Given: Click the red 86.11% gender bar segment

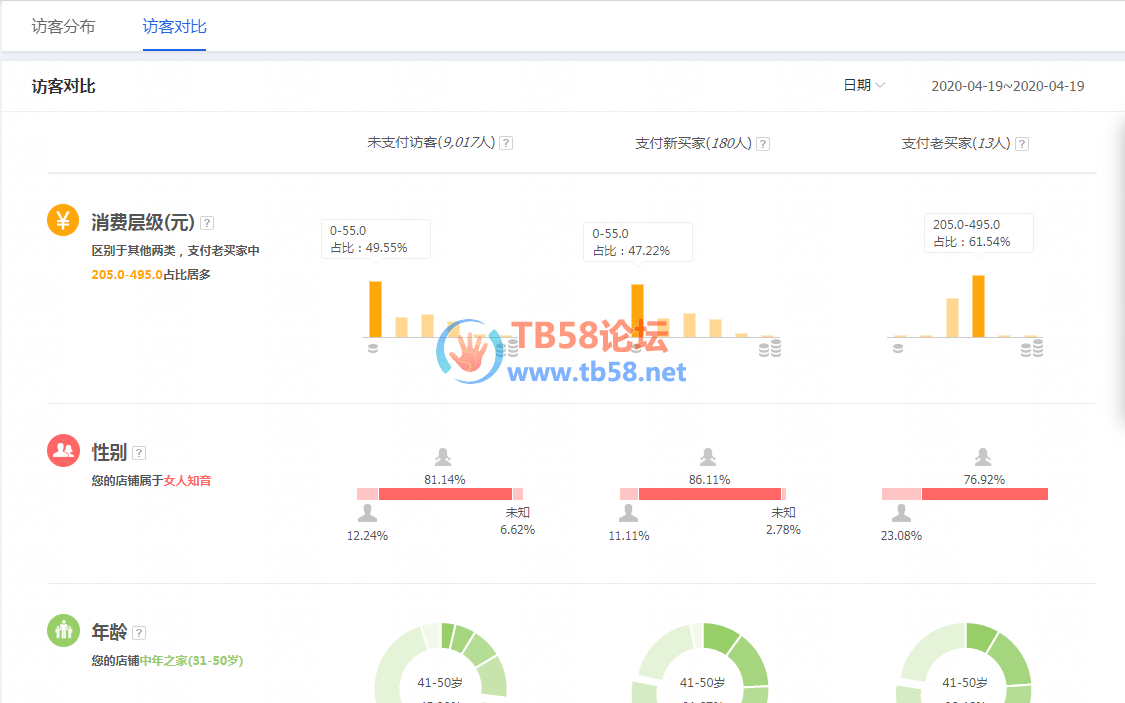Looking at the screenshot, I should pos(710,494).
